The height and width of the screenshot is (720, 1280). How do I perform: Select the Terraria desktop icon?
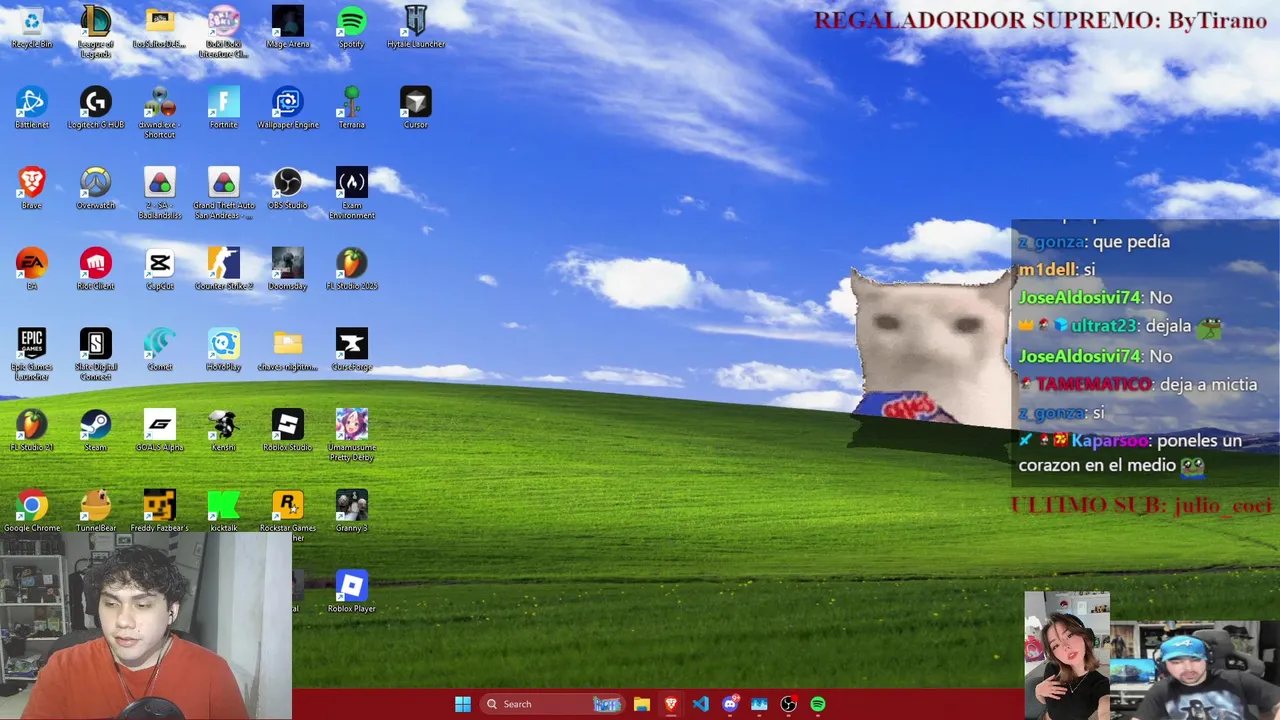tap(352, 108)
